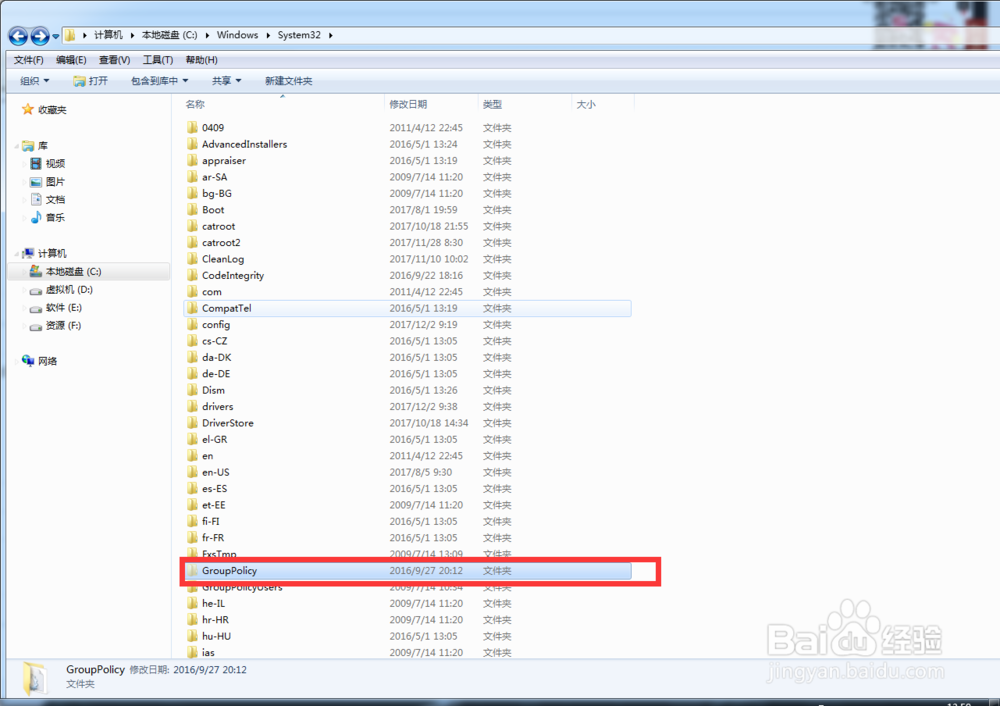The height and width of the screenshot is (706, 1000).
Task: Select the AdvancedInstallers folder icon
Action: tap(193, 143)
